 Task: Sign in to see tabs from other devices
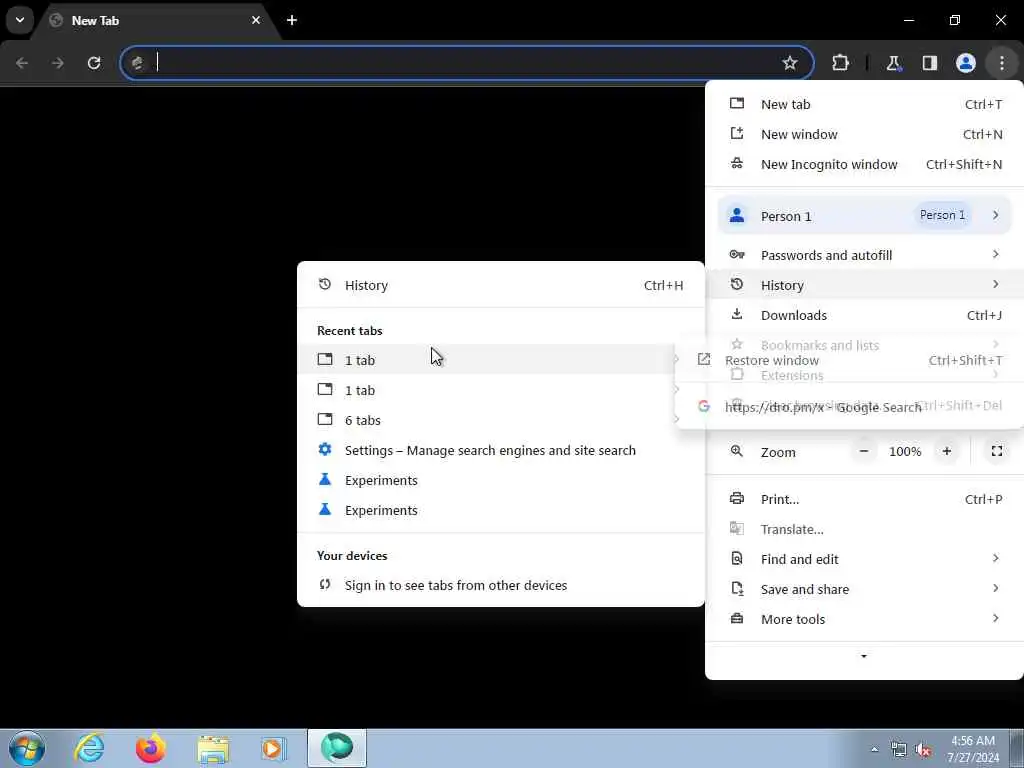point(501,585)
